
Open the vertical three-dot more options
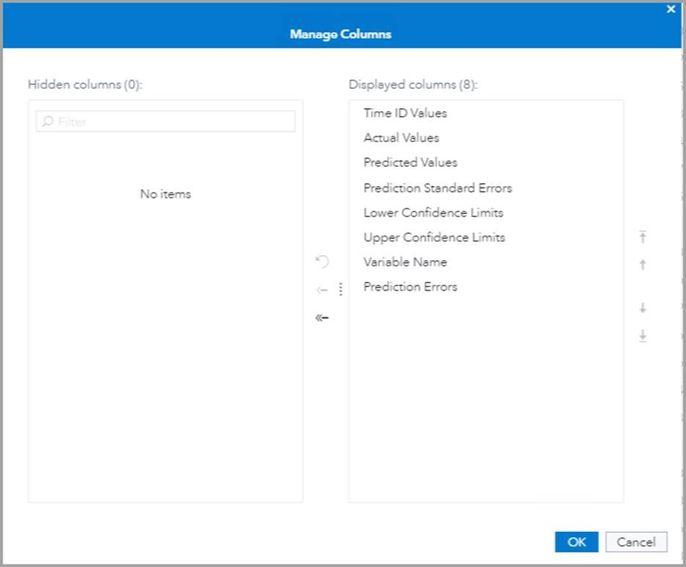click(x=340, y=290)
